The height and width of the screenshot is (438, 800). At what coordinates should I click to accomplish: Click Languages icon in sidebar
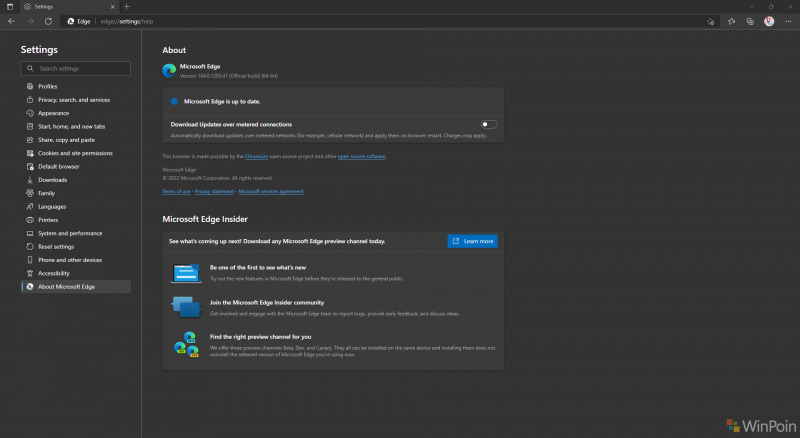(x=30, y=206)
